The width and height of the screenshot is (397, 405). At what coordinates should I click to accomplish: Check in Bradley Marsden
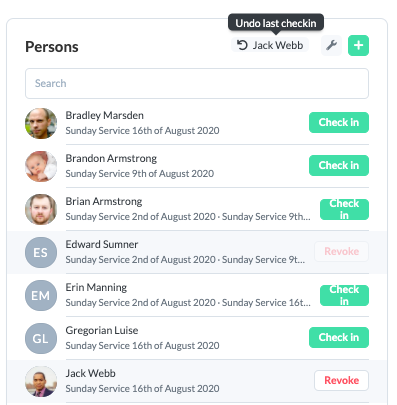click(339, 122)
